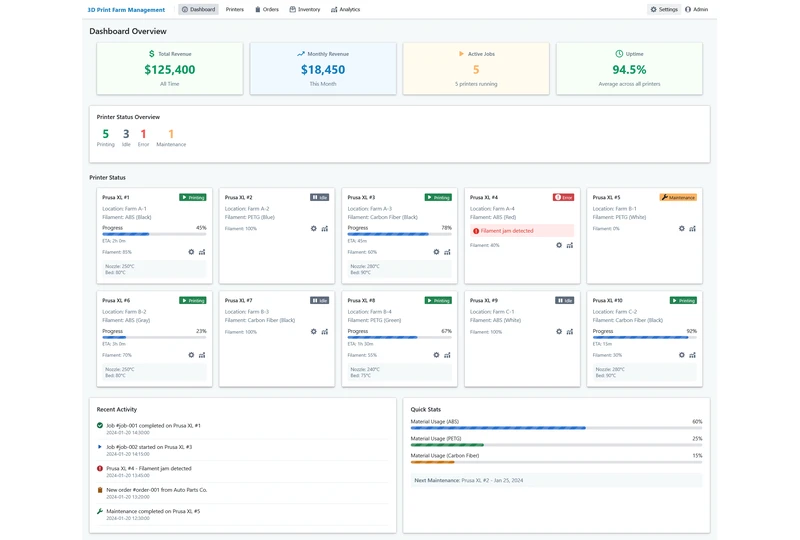
Task: Open Settings in the top bar
Action: tap(664, 9)
